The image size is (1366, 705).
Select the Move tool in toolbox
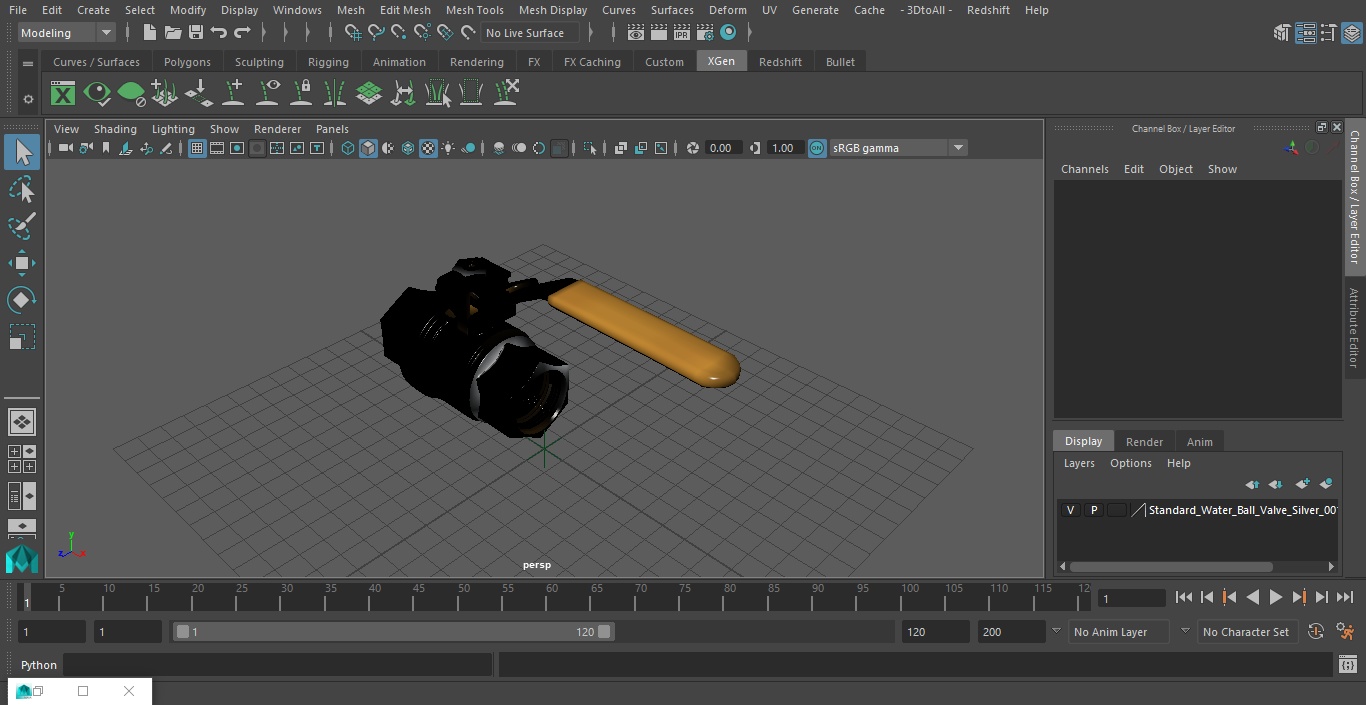pyautogui.click(x=22, y=264)
